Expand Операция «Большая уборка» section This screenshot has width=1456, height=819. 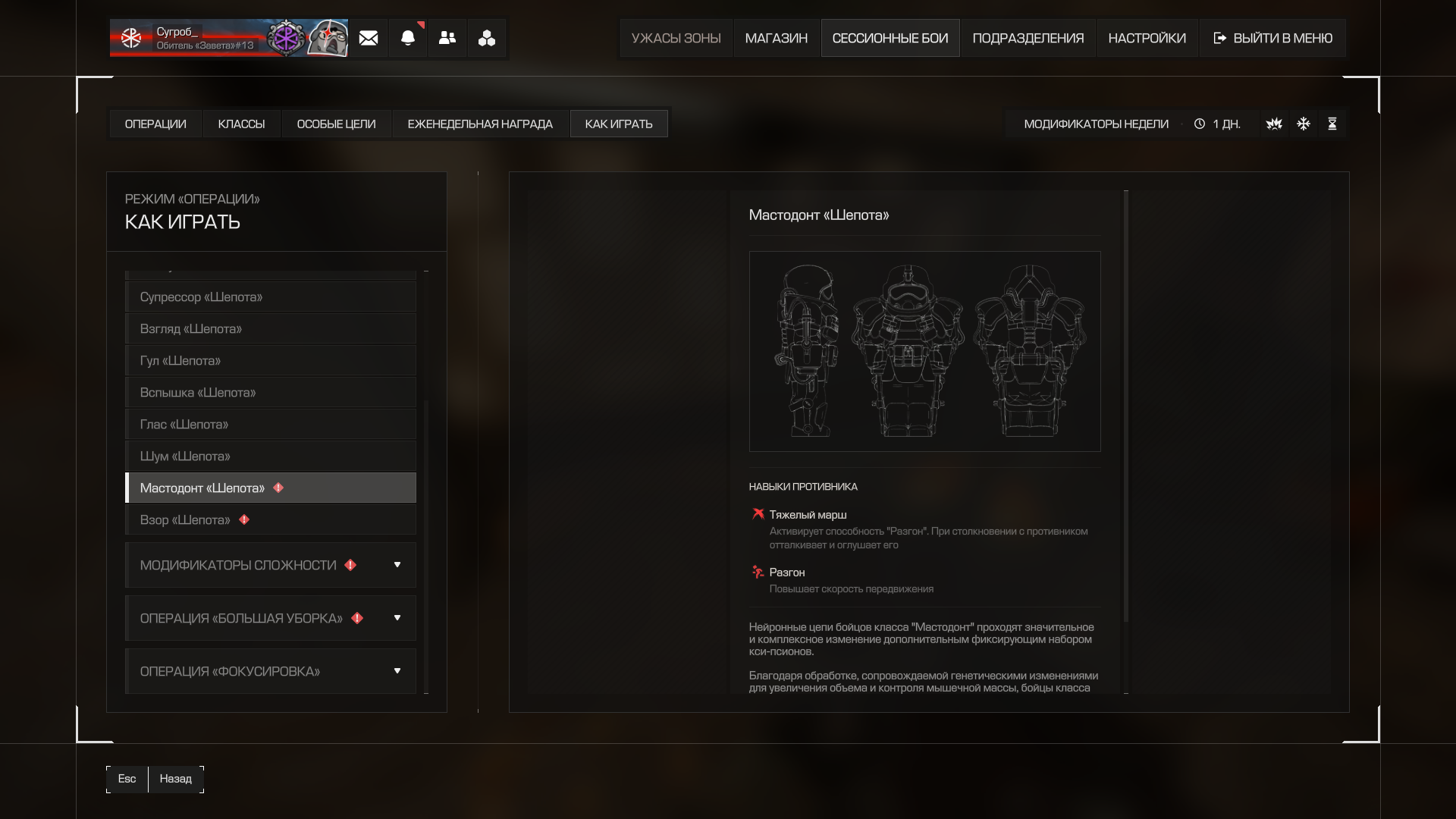pyautogui.click(x=271, y=618)
